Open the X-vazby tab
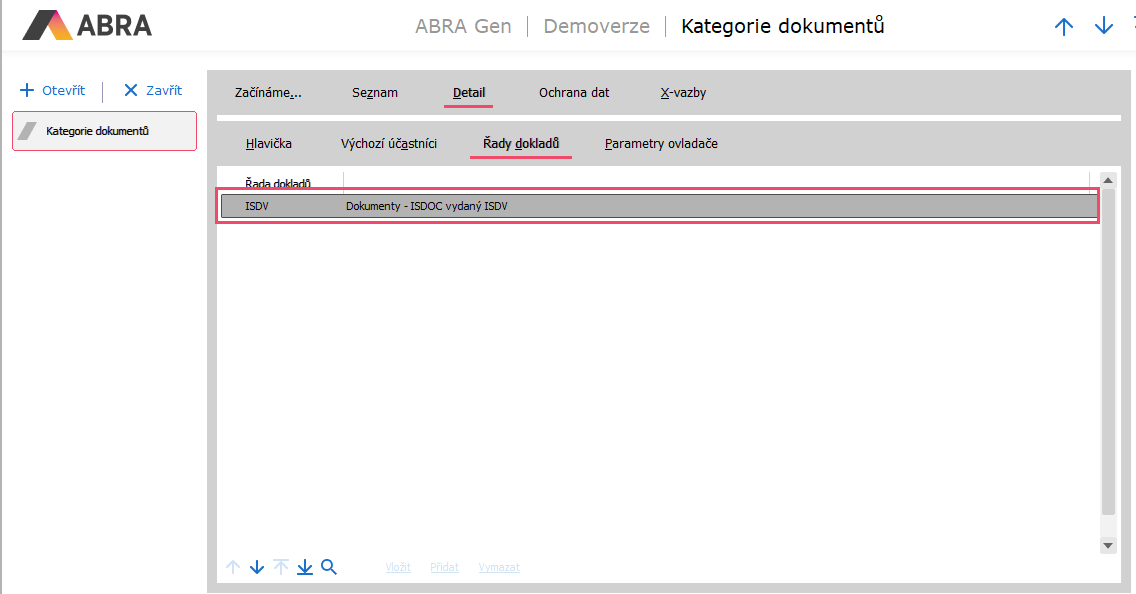 tap(683, 93)
